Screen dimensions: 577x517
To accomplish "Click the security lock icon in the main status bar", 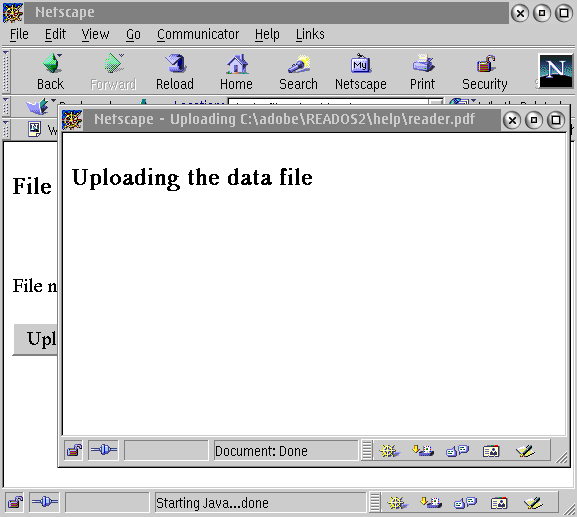I will pos(15,502).
